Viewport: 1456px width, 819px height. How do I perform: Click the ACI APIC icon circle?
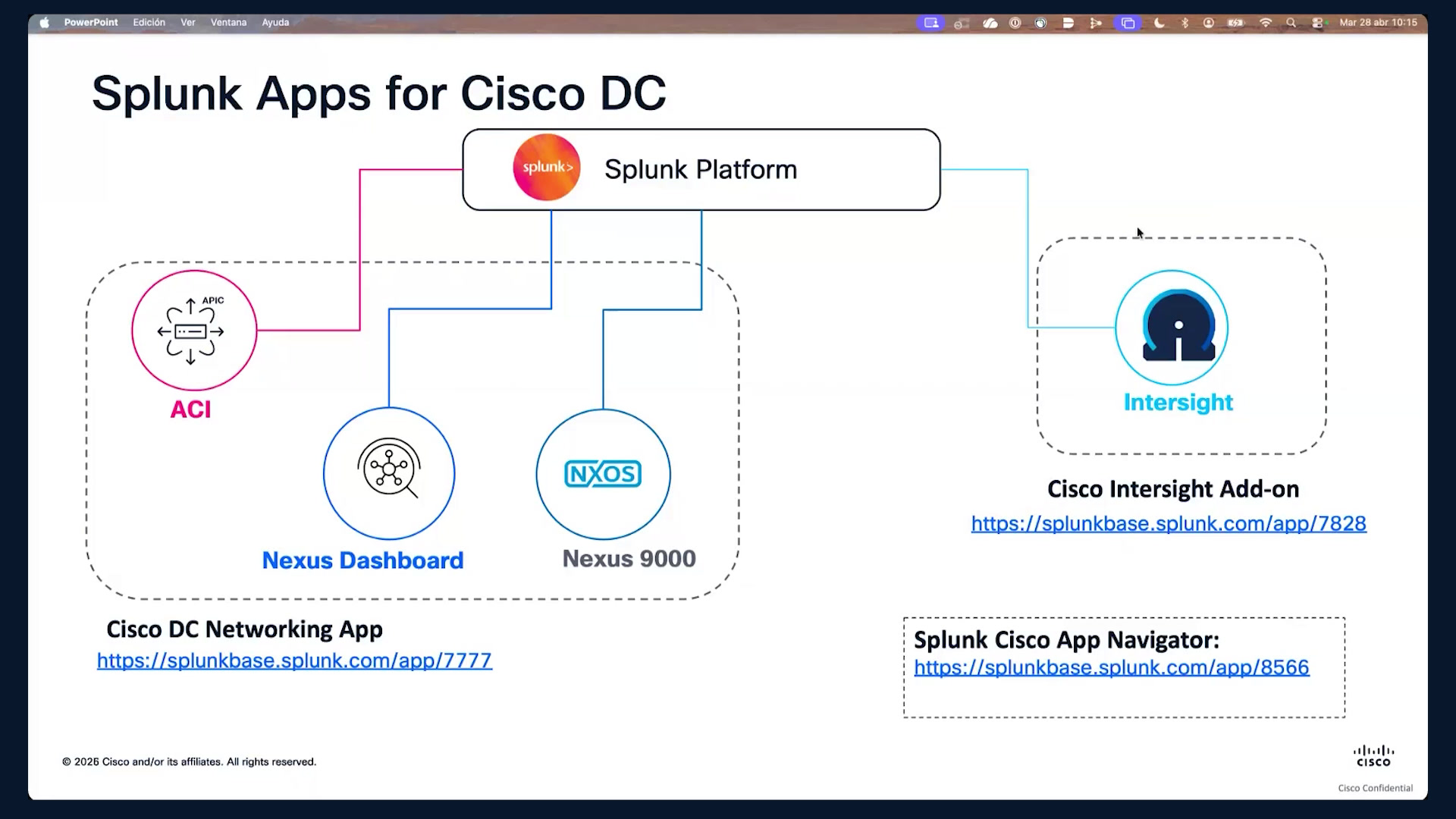tap(194, 331)
